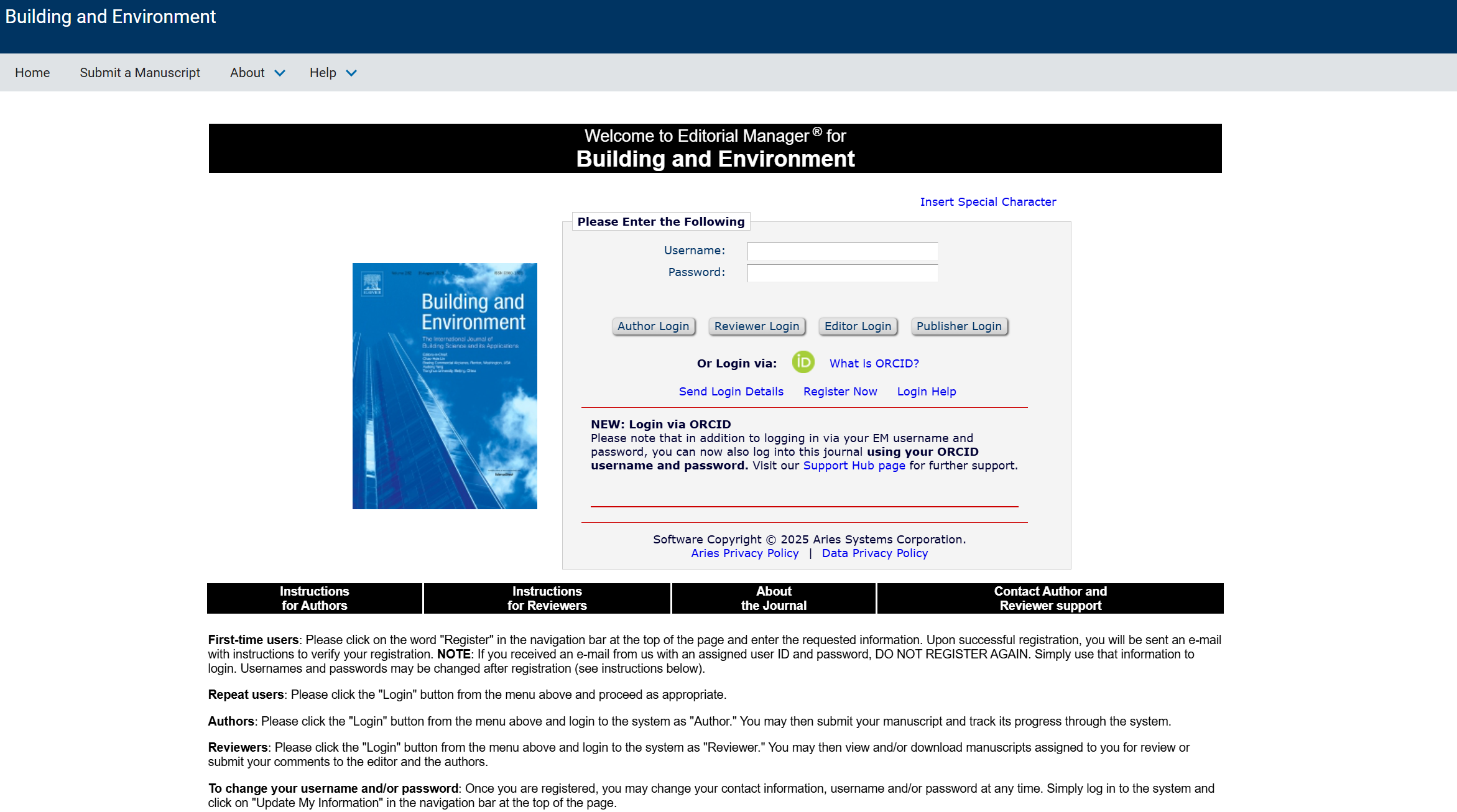Follow the Register Now link
The width and height of the screenshot is (1457, 812).
coord(840,392)
